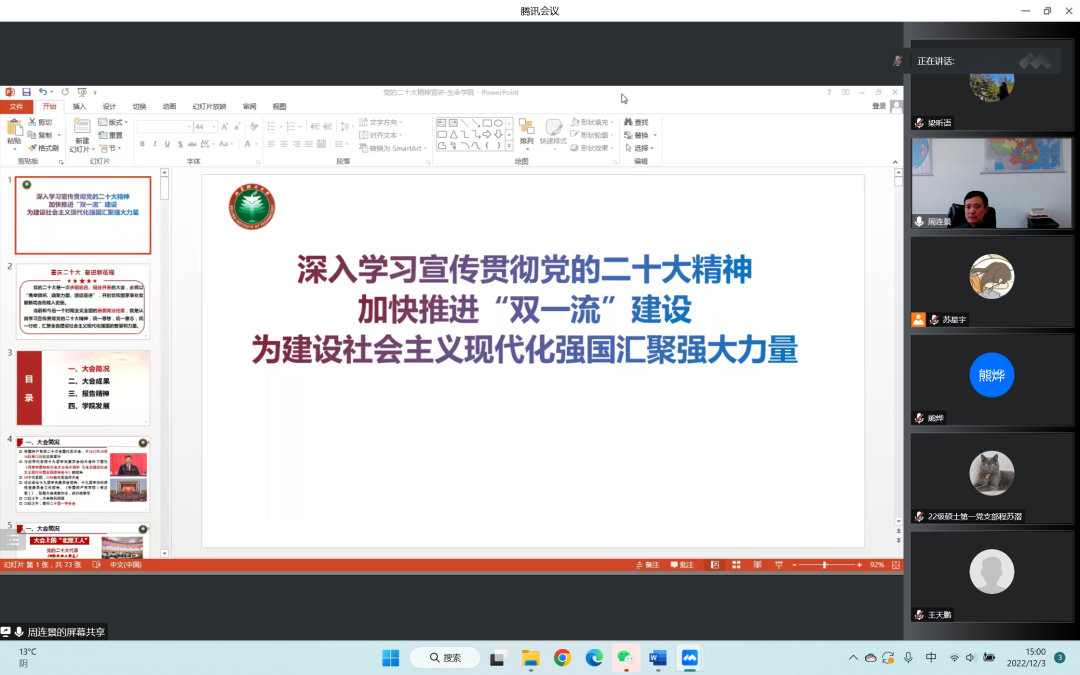Open the 插入 ribbon tab
This screenshot has height=675, width=1080.
79,106
